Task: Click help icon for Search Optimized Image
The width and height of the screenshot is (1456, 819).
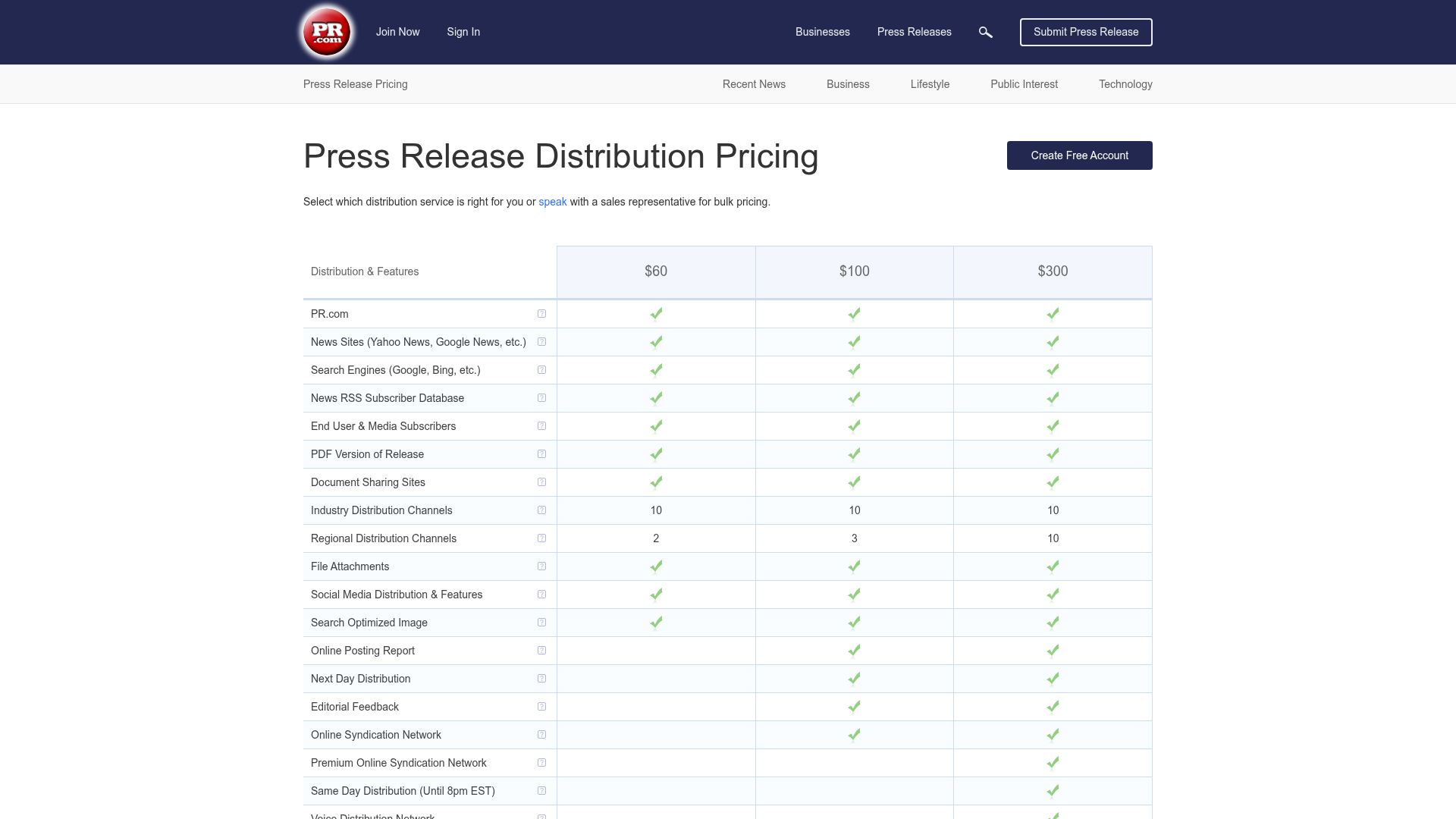Action: [x=541, y=623]
